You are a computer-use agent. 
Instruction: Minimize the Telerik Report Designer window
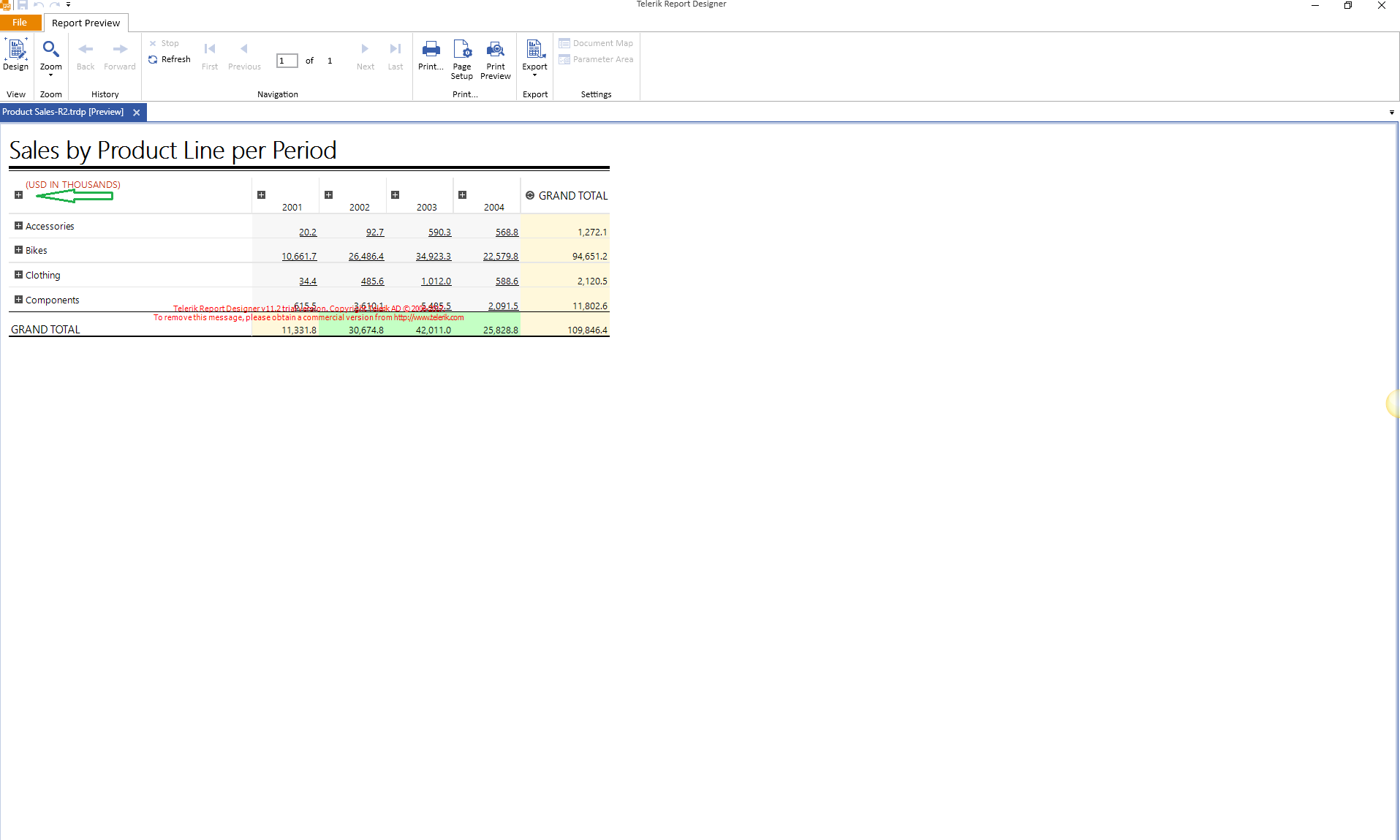(1314, 5)
